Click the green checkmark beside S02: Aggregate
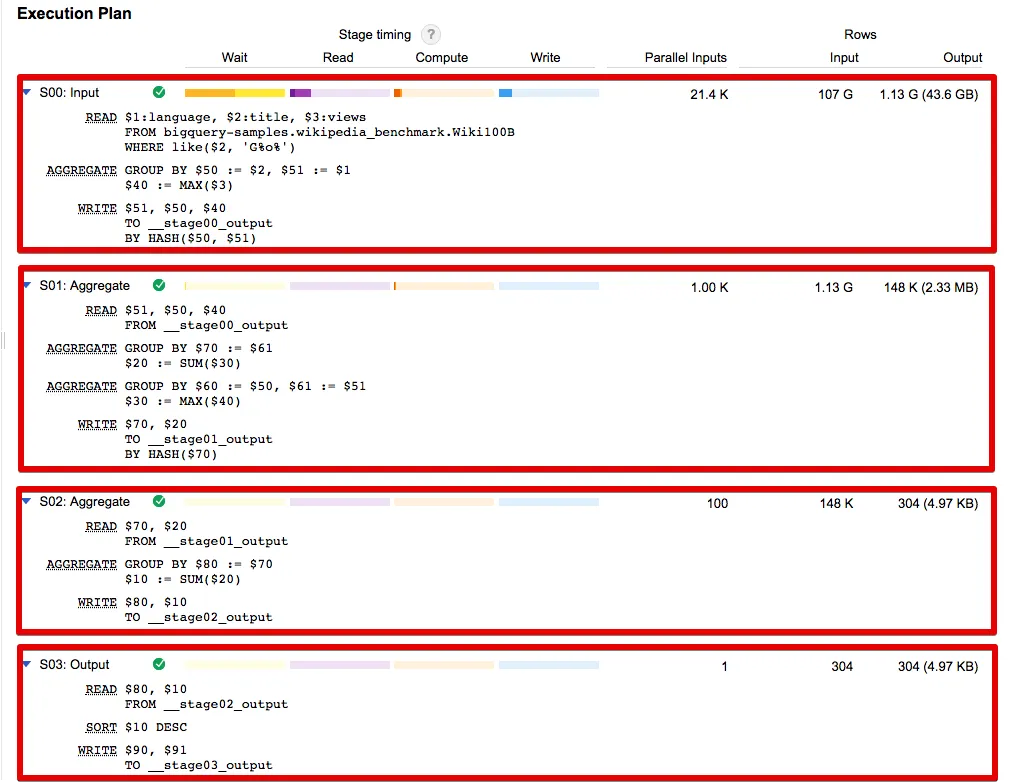The width and height of the screenshot is (1009, 784). pyautogui.click(x=159, y=501)
